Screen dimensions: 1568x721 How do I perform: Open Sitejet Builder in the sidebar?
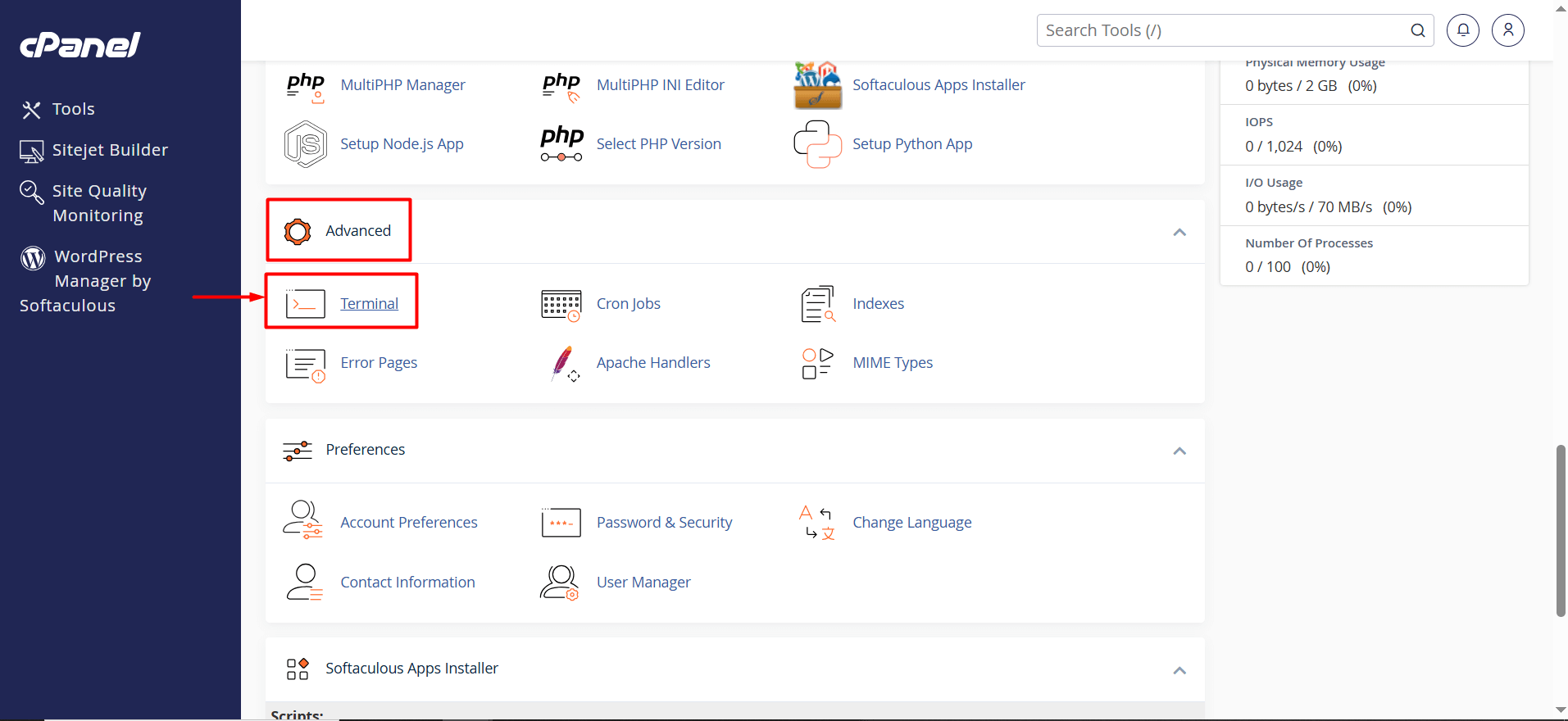click(x=109, y=150)
